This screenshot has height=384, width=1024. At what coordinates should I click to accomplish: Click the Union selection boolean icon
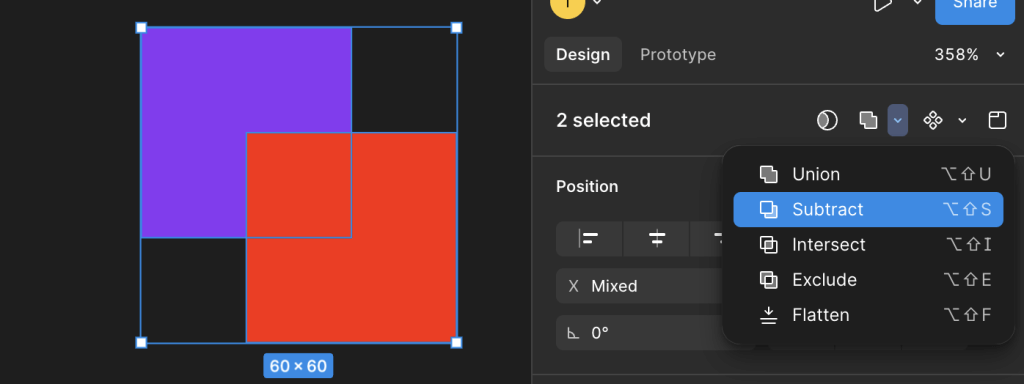click(x=868, y=120)
